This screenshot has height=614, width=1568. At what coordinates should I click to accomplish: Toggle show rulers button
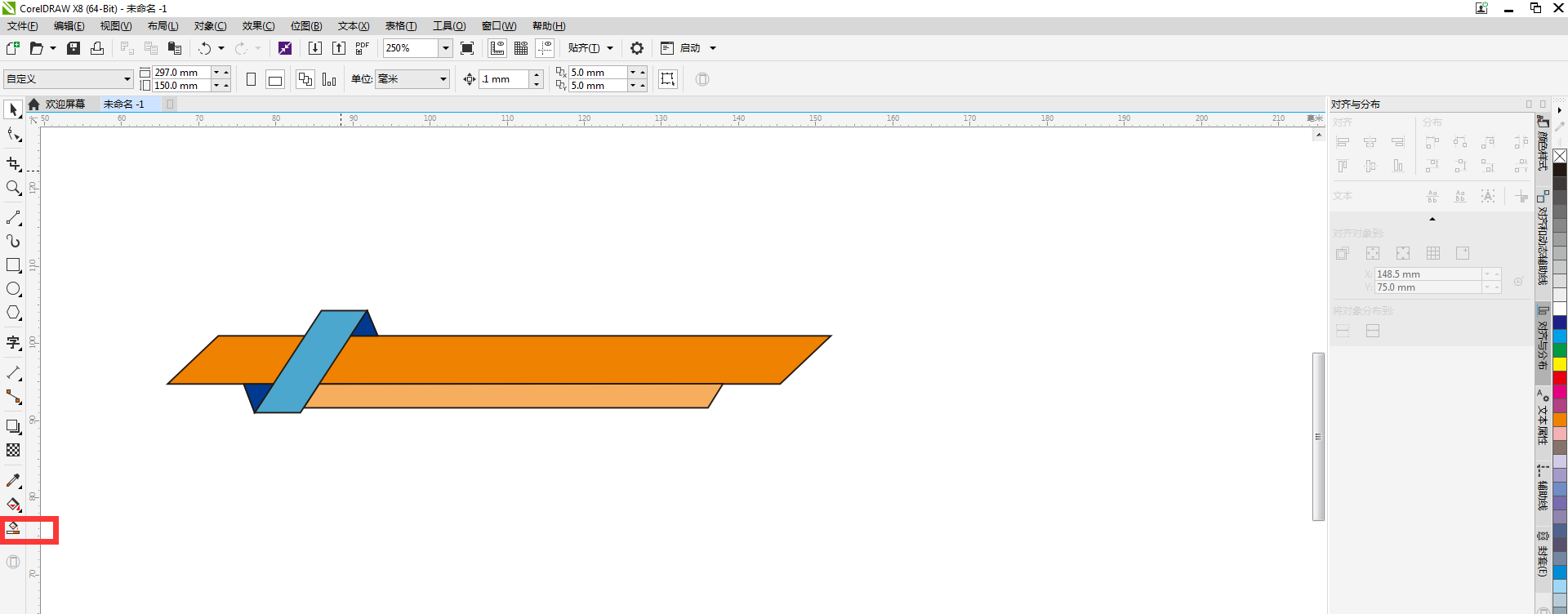coord(497,48)
